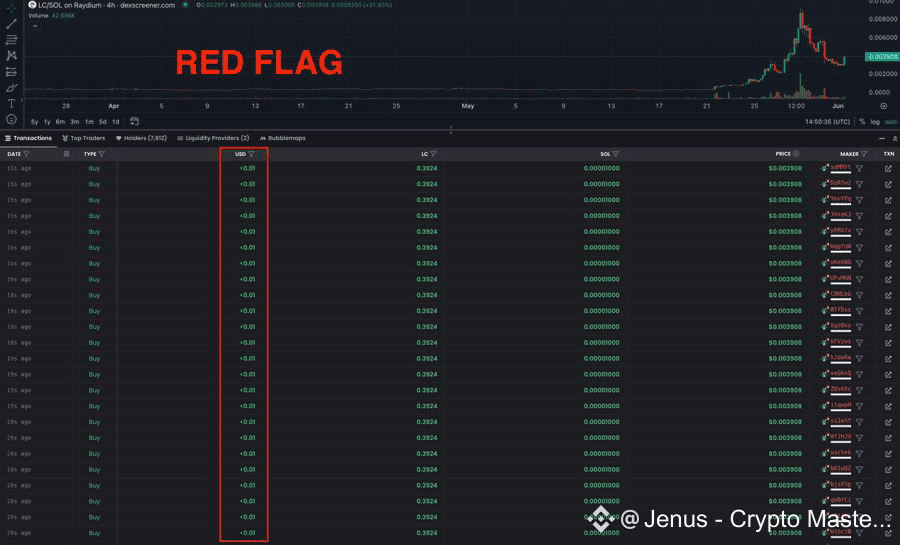
Task: Open transaction link for maker yPRX7x row
Action: click(888, 232)
